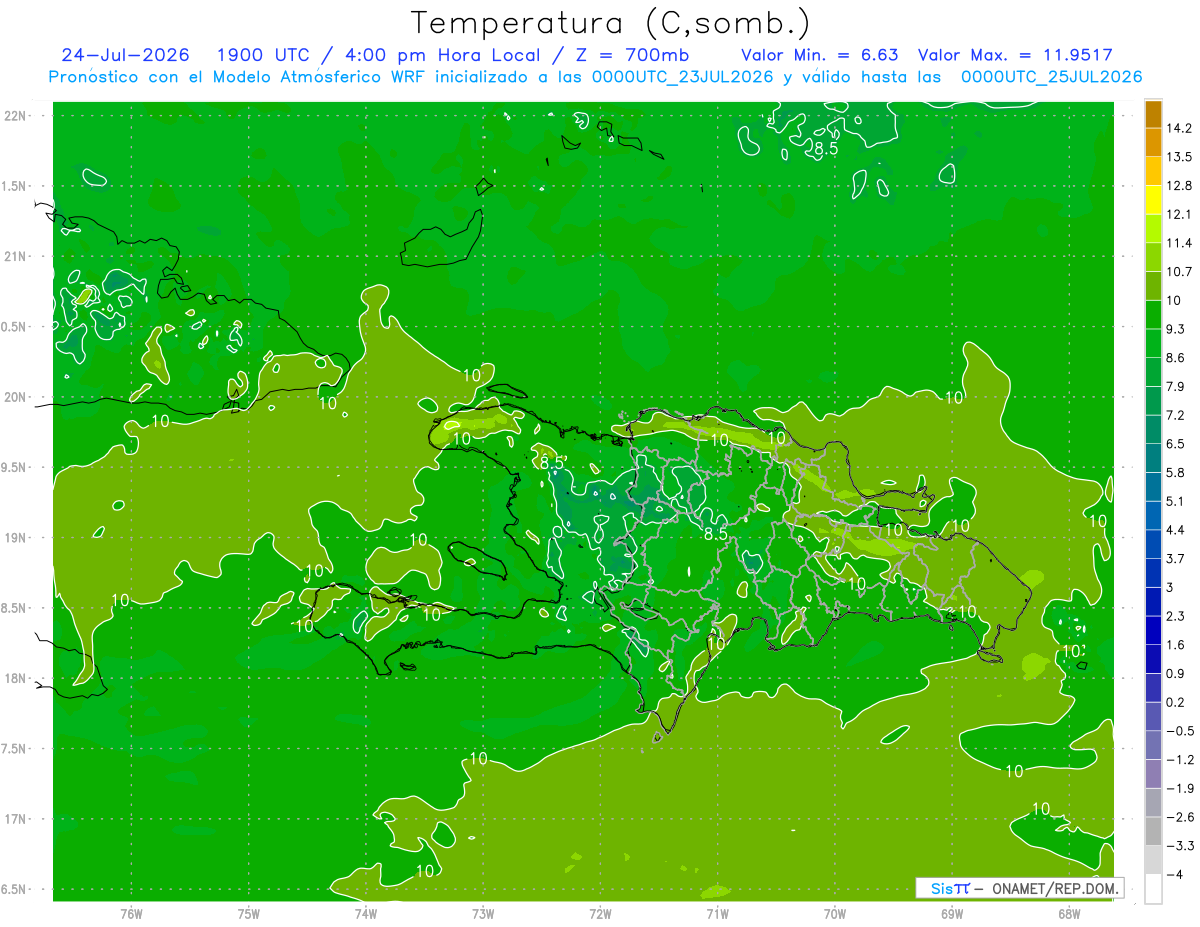Select "0000UTC_25JUL2026" valid-until time text
The image size is (1200, 927).
coord(1051,77)
